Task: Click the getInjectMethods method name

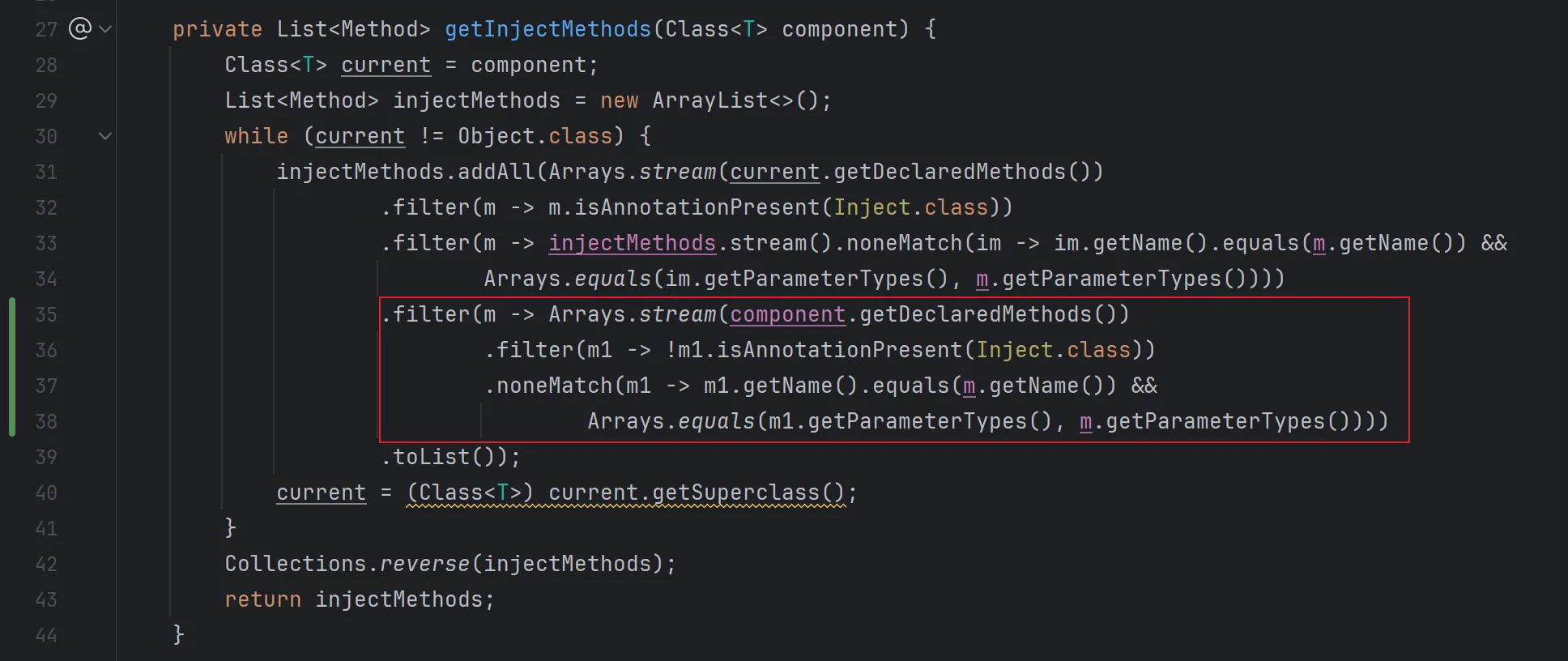Action: tap(548, 29)
